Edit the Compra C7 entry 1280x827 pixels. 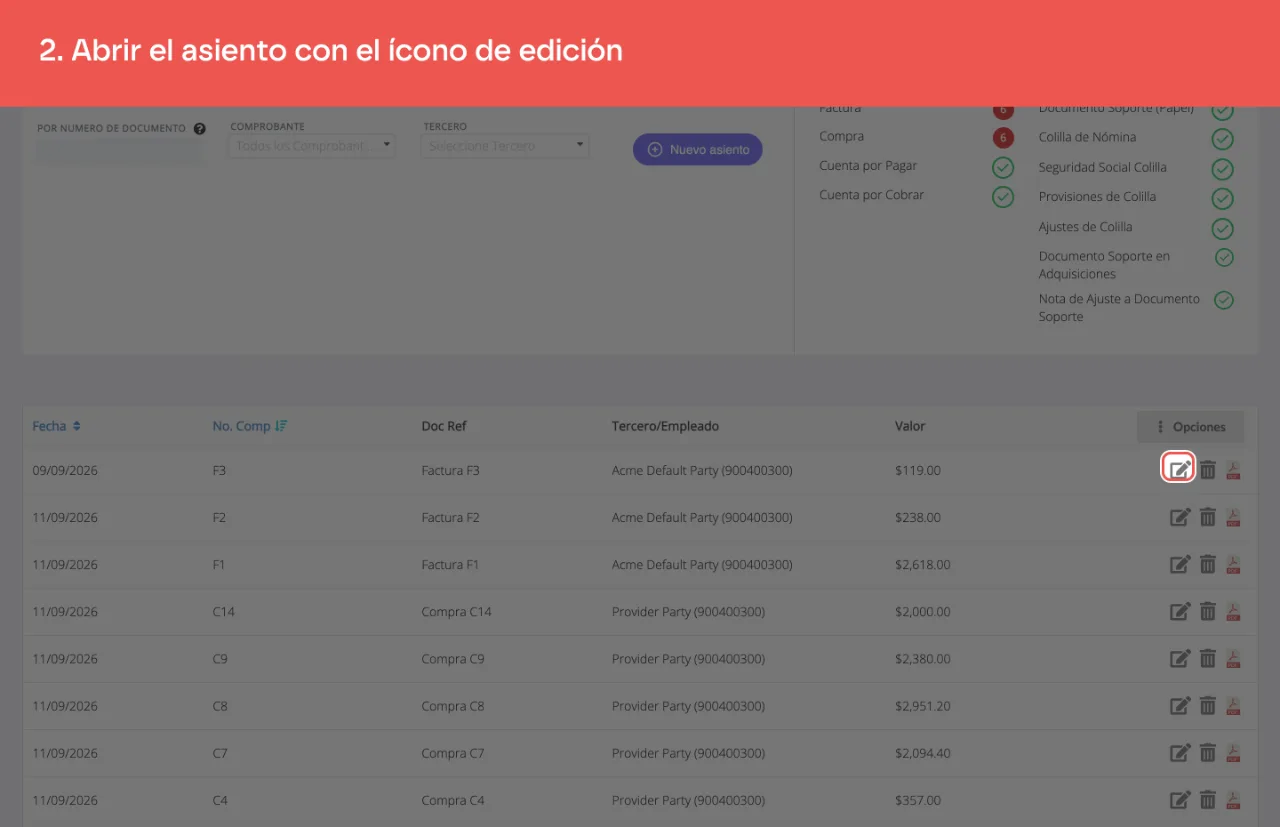(x=1180, y=752)
